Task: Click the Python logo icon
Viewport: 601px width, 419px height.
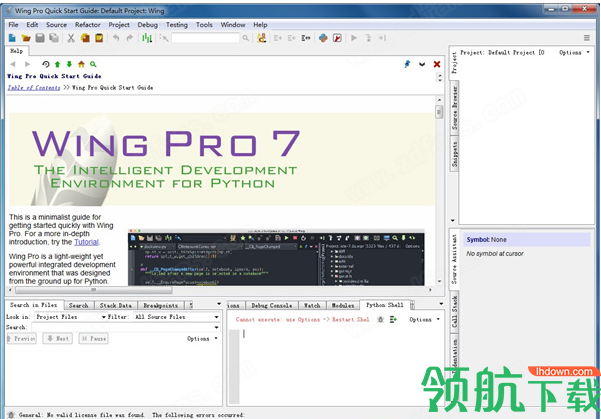Action: coord(323,38)
